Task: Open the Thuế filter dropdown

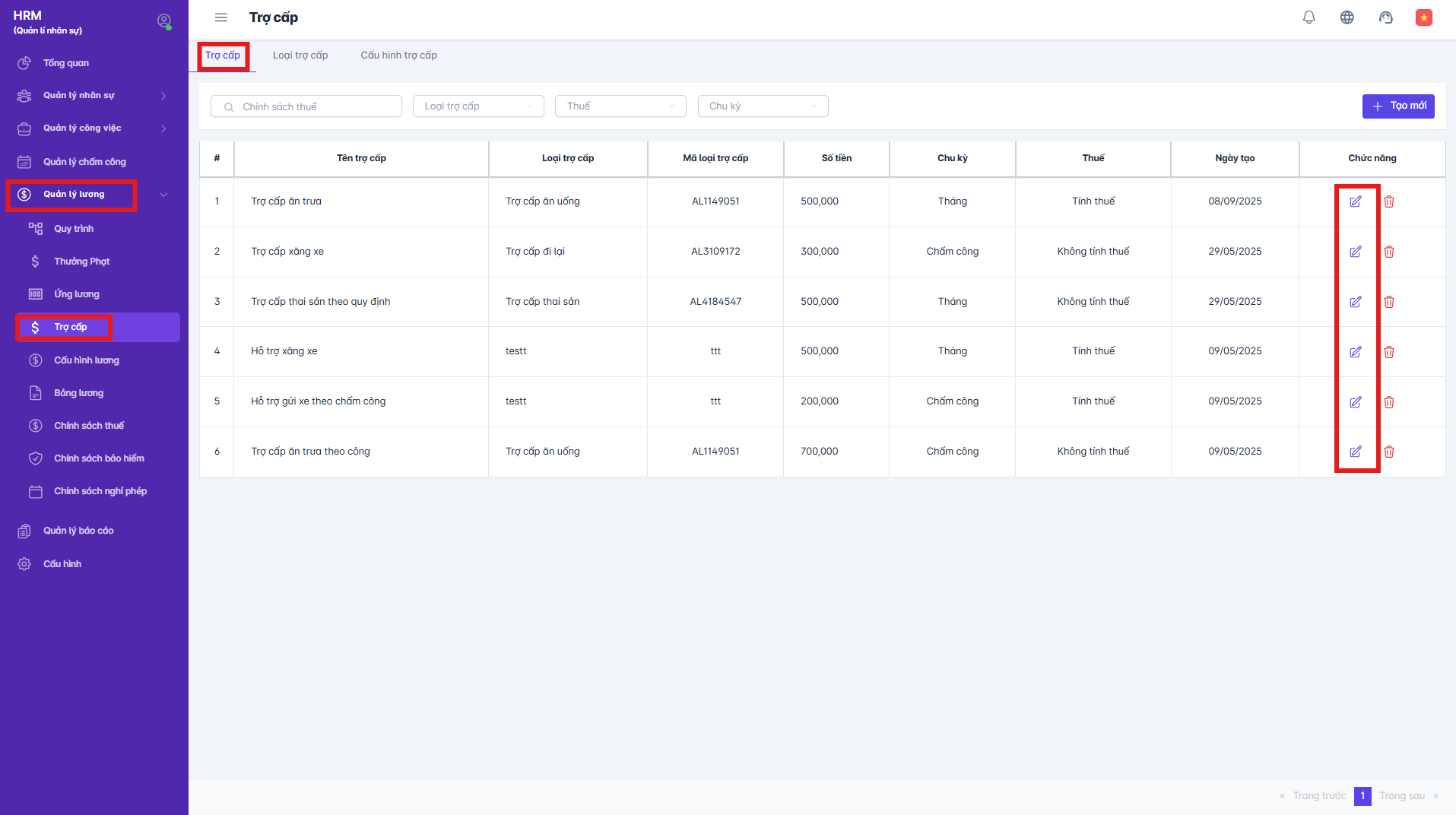Action: 620,106
